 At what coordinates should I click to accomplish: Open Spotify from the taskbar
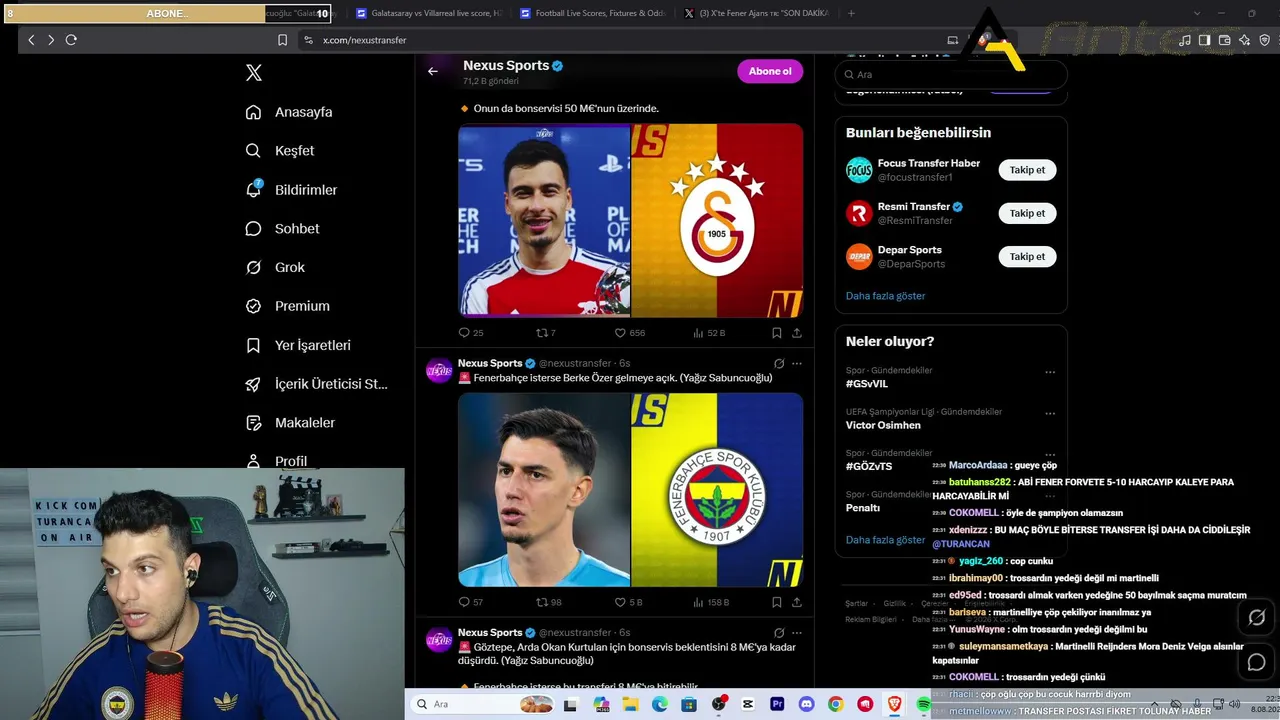924,704
